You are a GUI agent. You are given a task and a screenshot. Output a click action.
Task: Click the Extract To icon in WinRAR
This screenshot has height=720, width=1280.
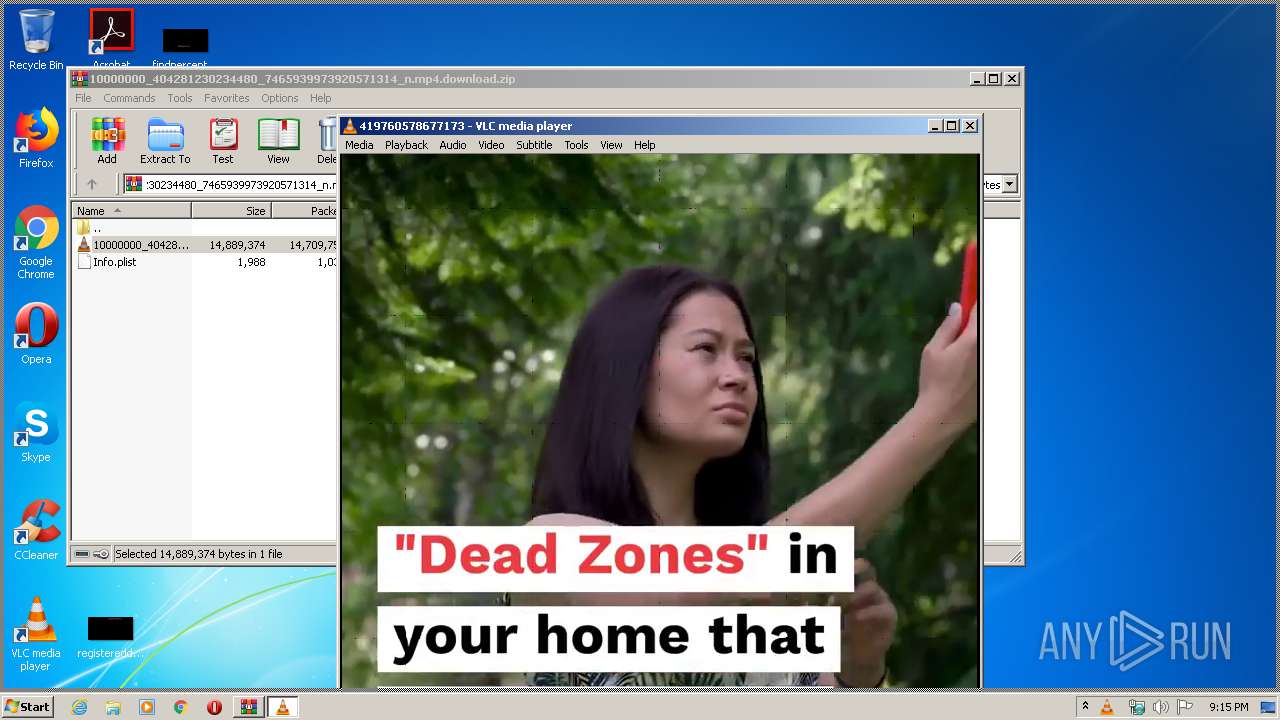coord(165,141)
